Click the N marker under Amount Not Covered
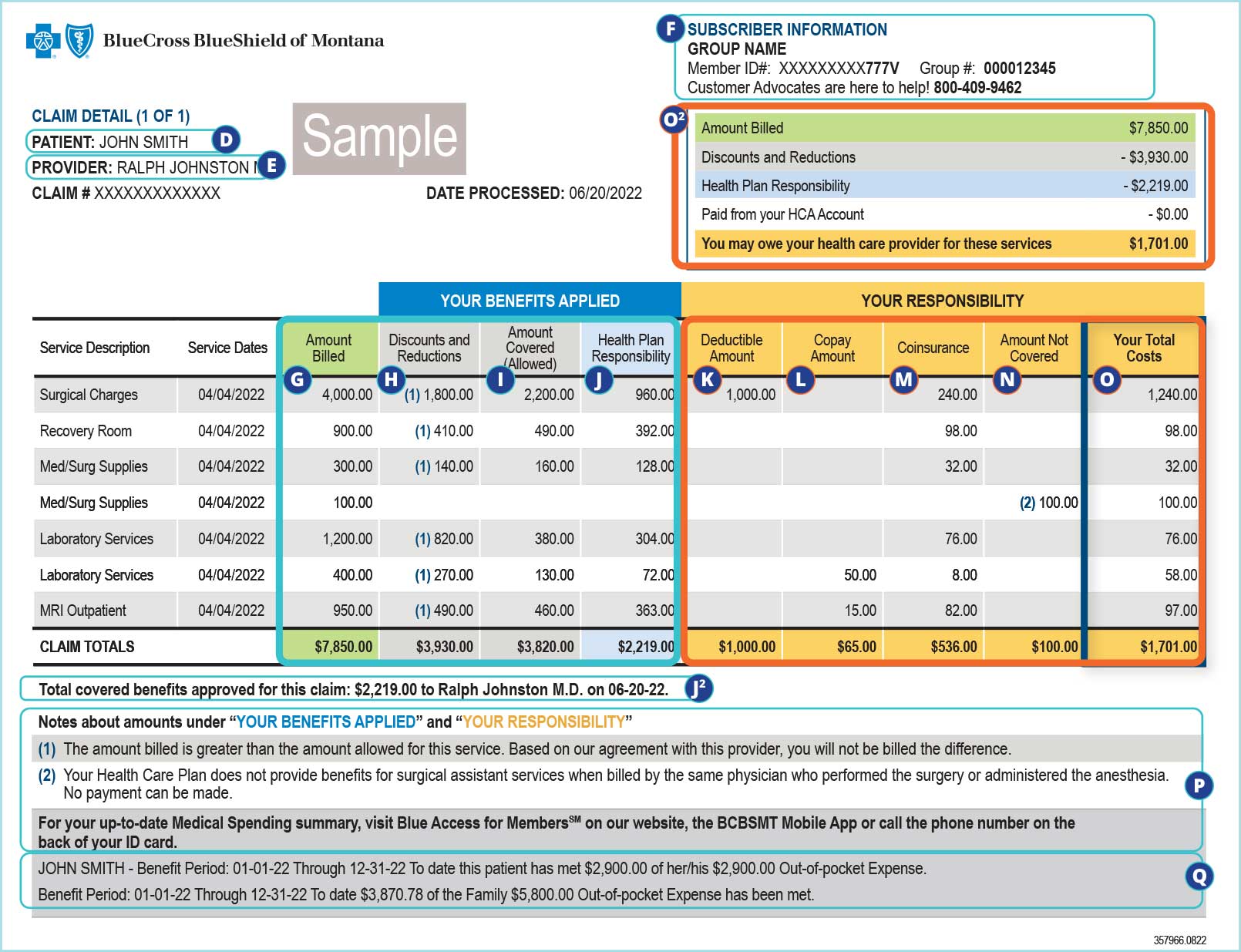Screen dimensions: 1241x952 pyautogui.click(x=1007, y=379)
